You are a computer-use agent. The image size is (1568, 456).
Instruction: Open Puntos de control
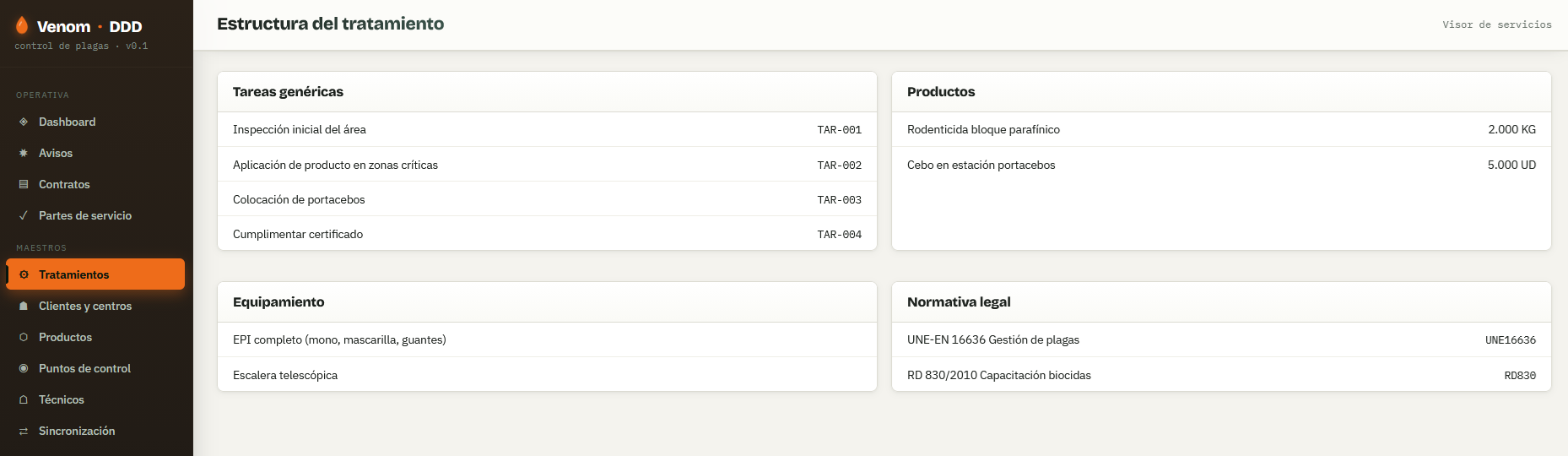95,368
